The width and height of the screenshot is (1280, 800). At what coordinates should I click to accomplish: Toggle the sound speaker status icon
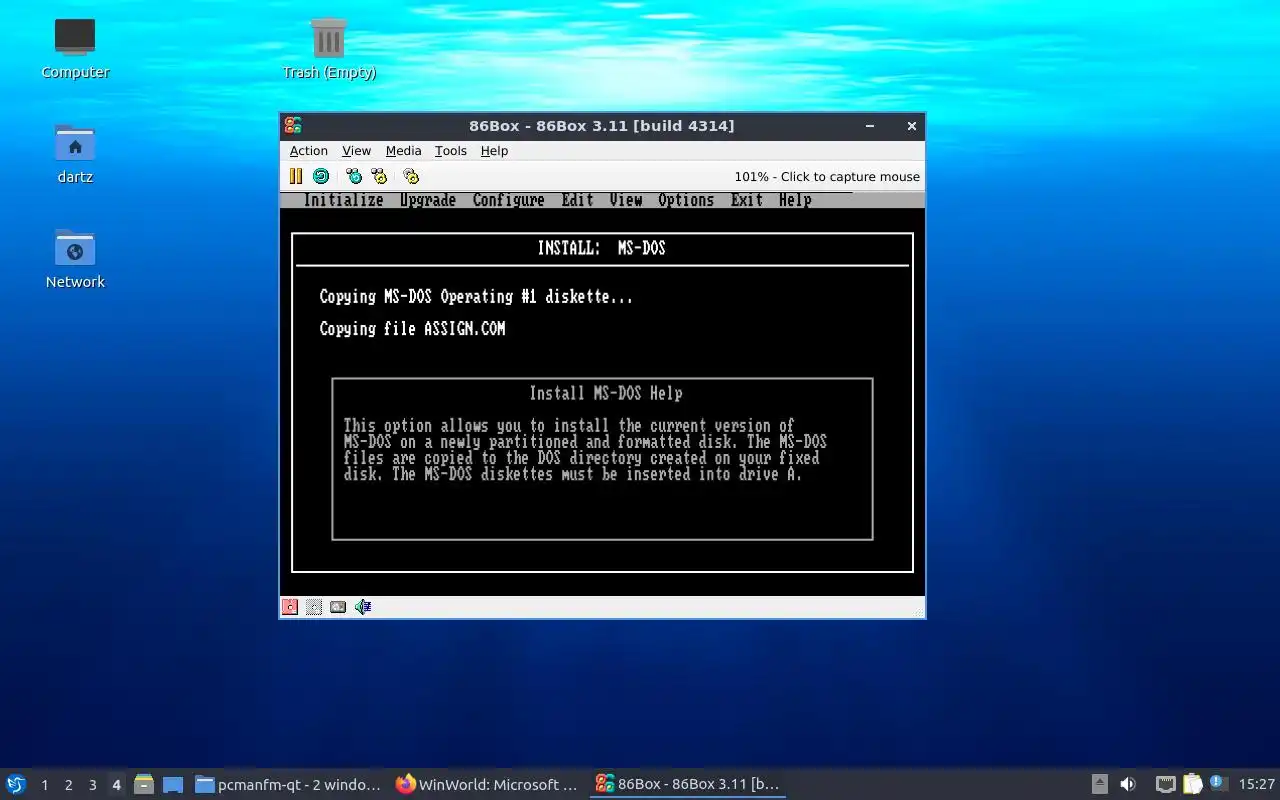[363, 607]
